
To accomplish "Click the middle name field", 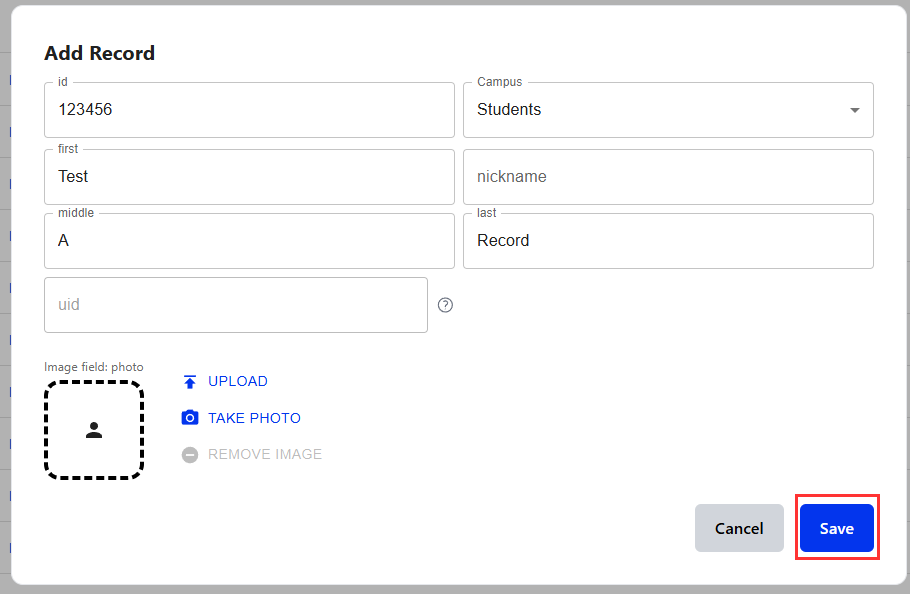I will pos(249,241).
